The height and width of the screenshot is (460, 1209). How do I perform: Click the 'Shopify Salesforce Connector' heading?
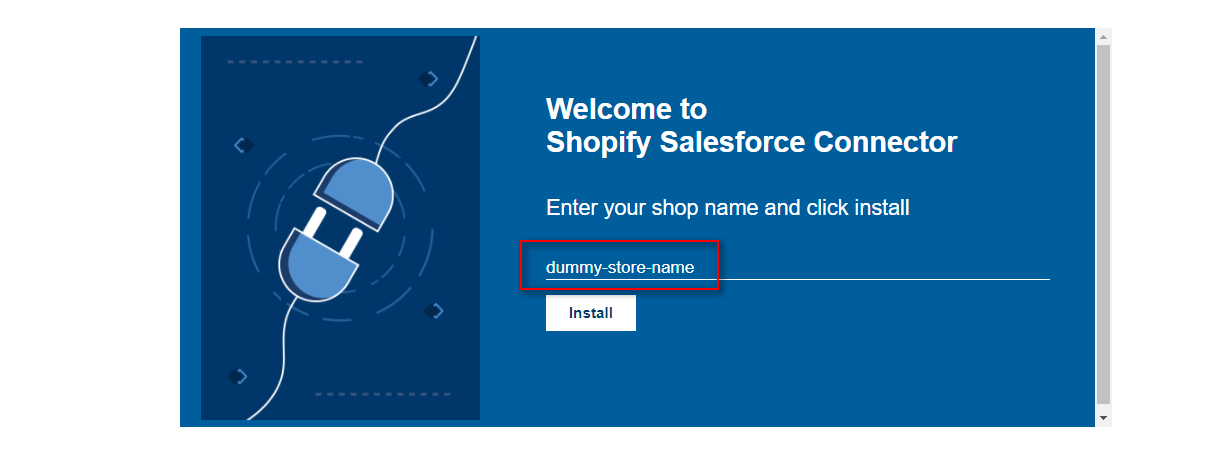[752, 143]
